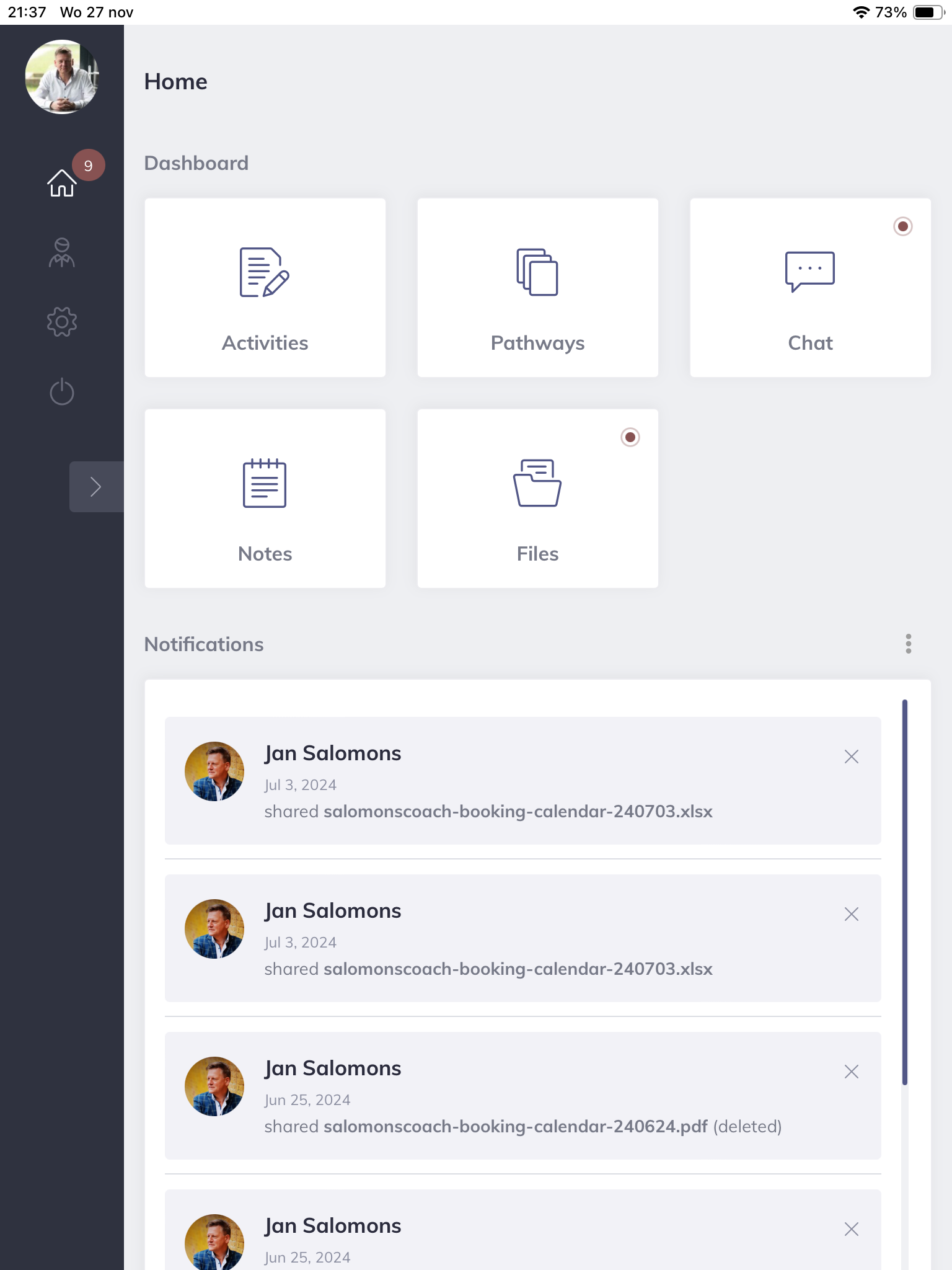Dismiss the second Jul 3 notification
The height and width of the screenshot is (1270, 952).
click(x=851, y=914)
